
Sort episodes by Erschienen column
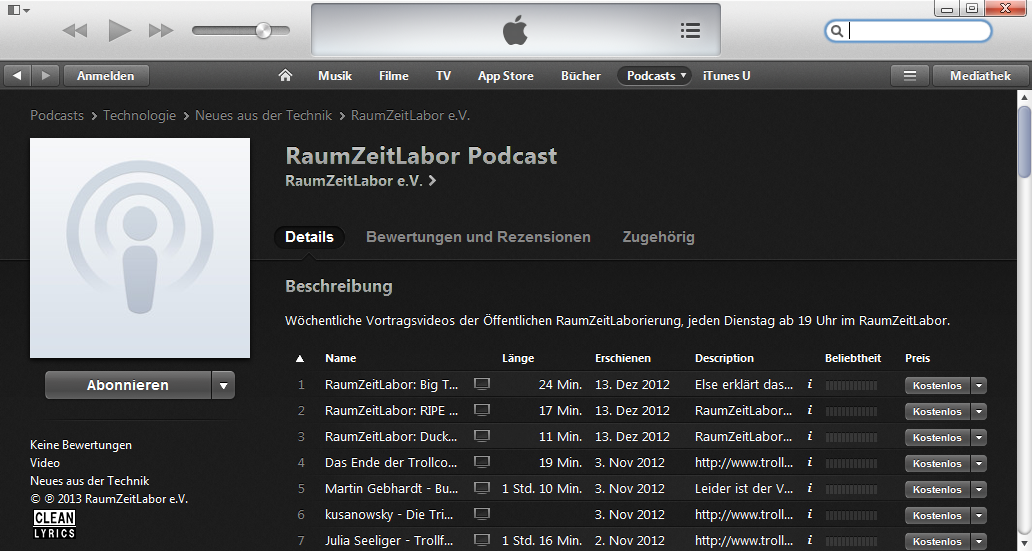pos(623,358)
